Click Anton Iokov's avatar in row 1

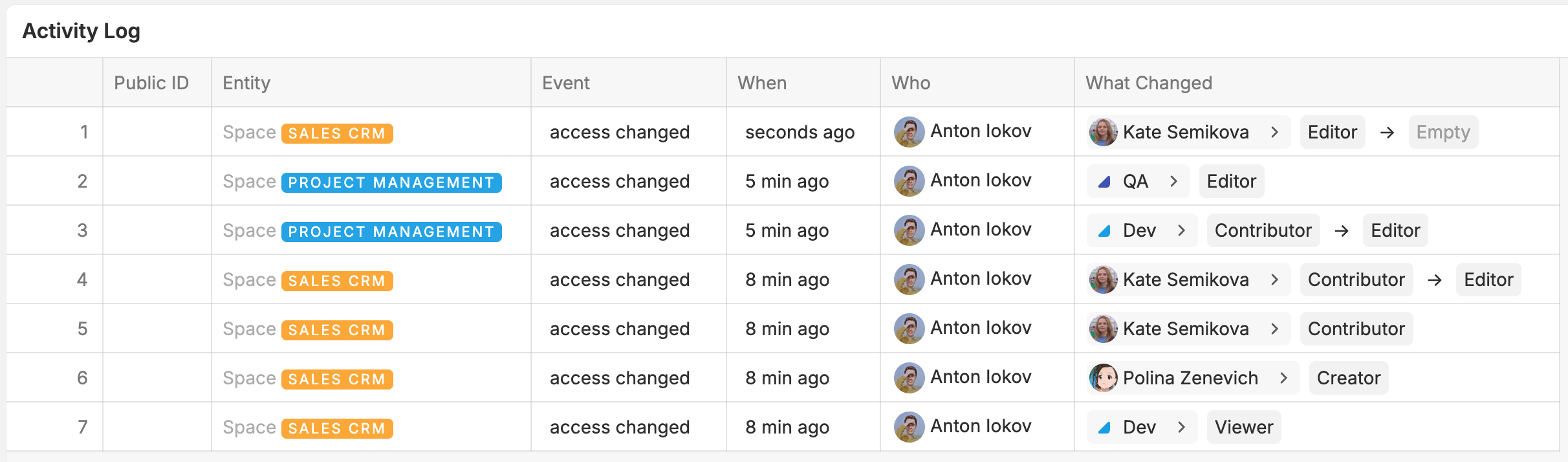[x=909, y=132]
